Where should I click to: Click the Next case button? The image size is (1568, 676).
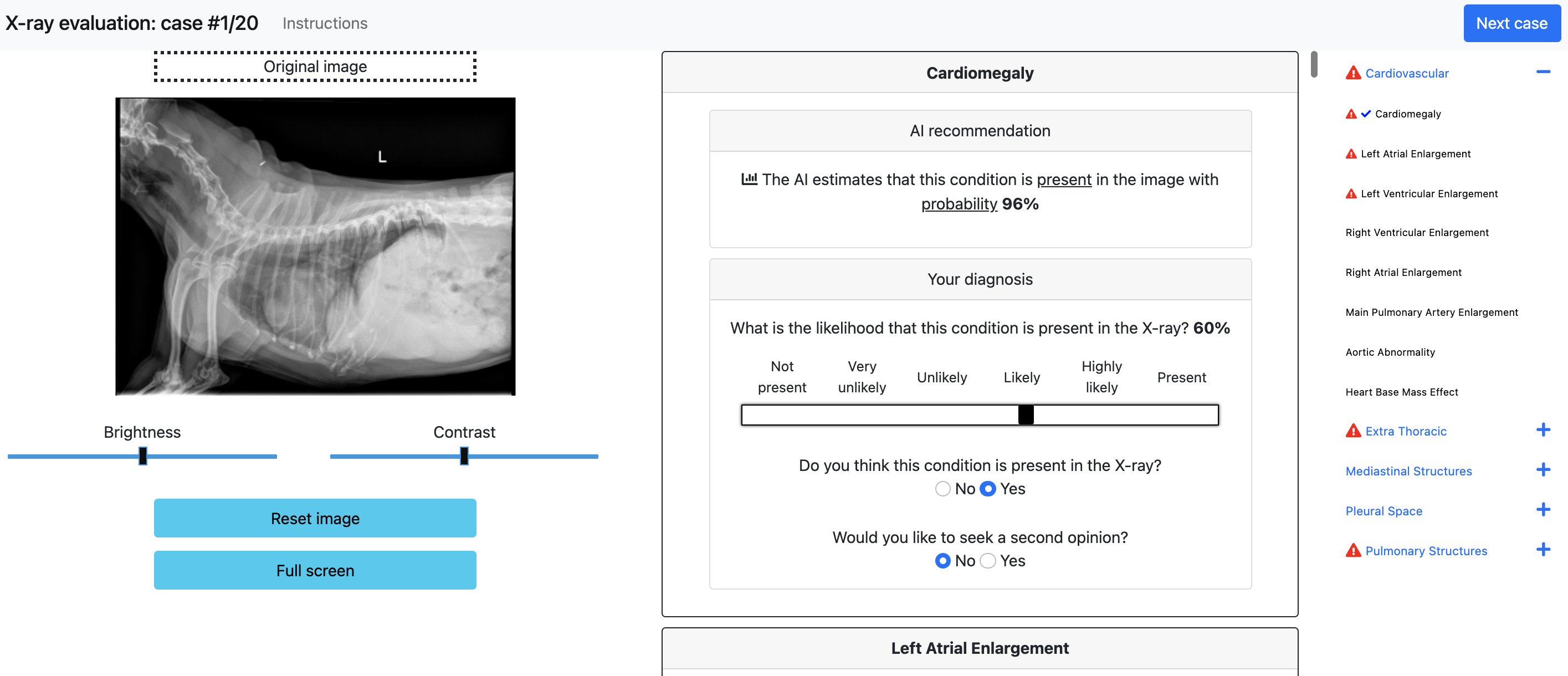(x=1511, y=23)
